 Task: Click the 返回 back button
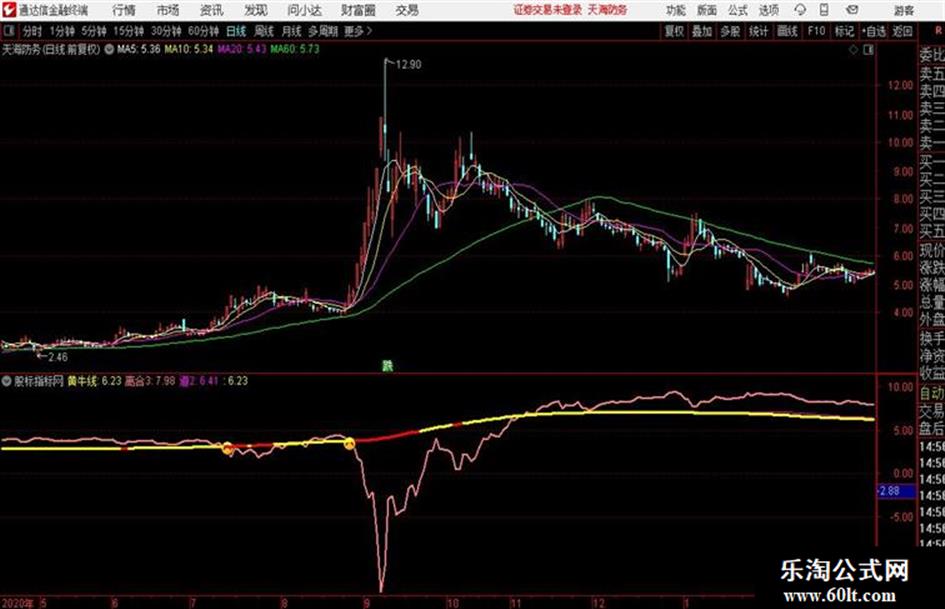[x=902, y=31]
